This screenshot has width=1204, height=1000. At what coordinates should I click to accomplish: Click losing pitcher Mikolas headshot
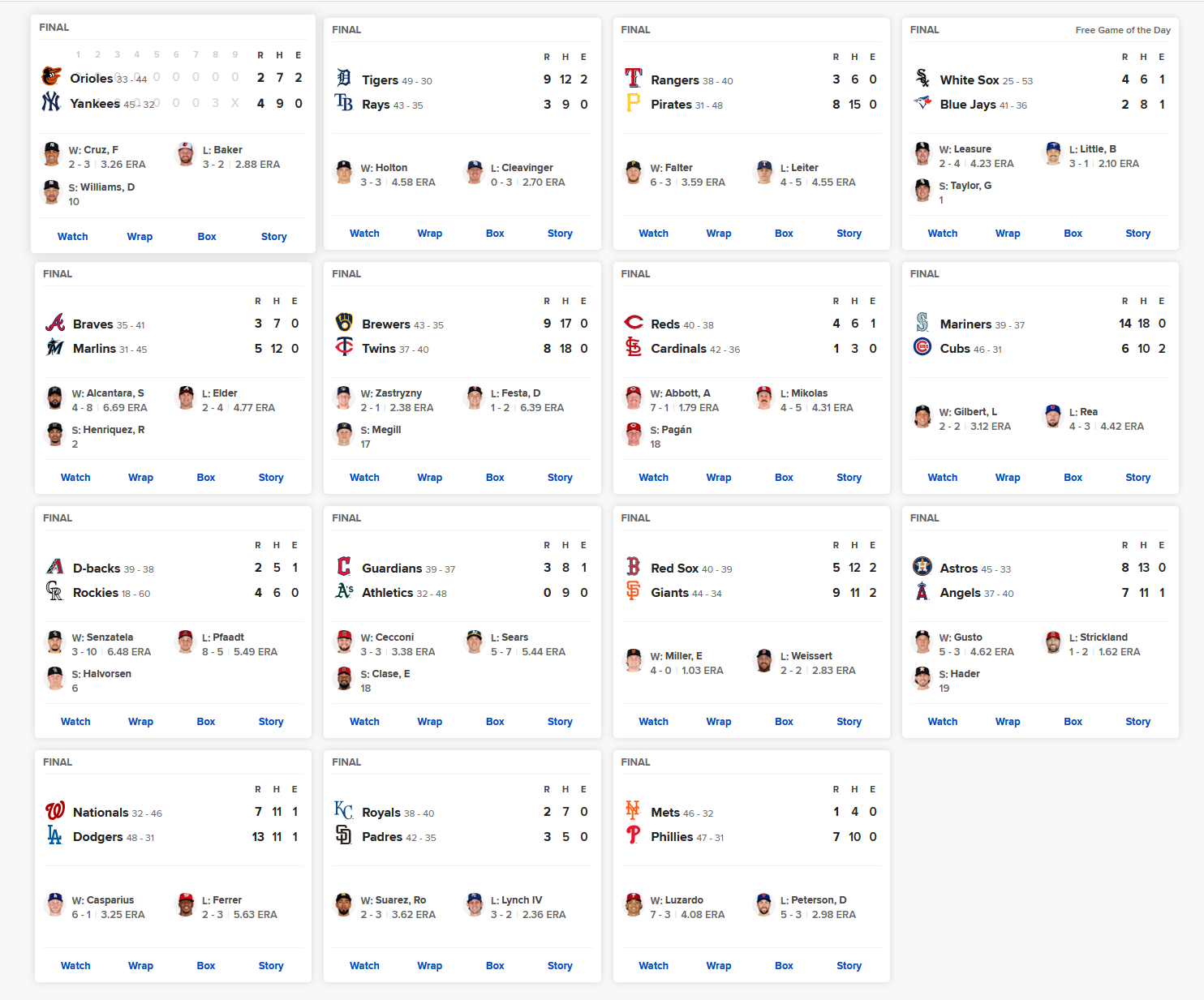point(763,397)
